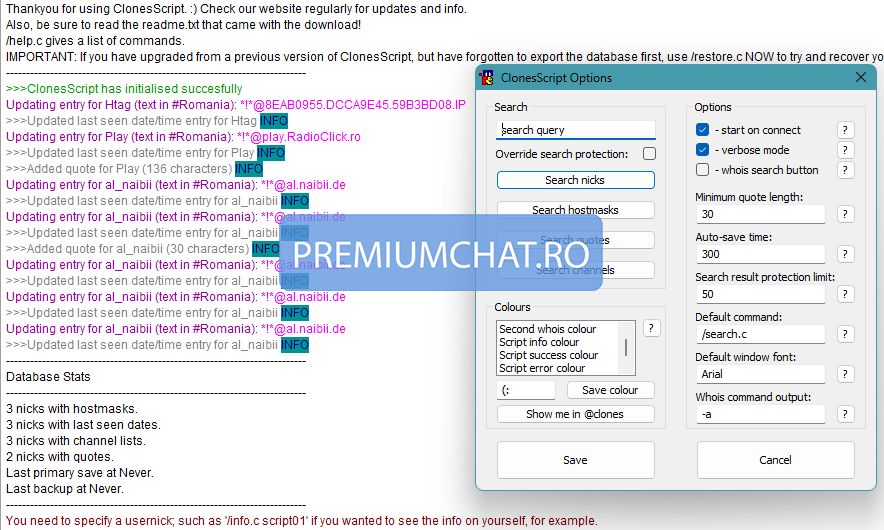
Task: Open help for Auto-save time
Action: 845,254
